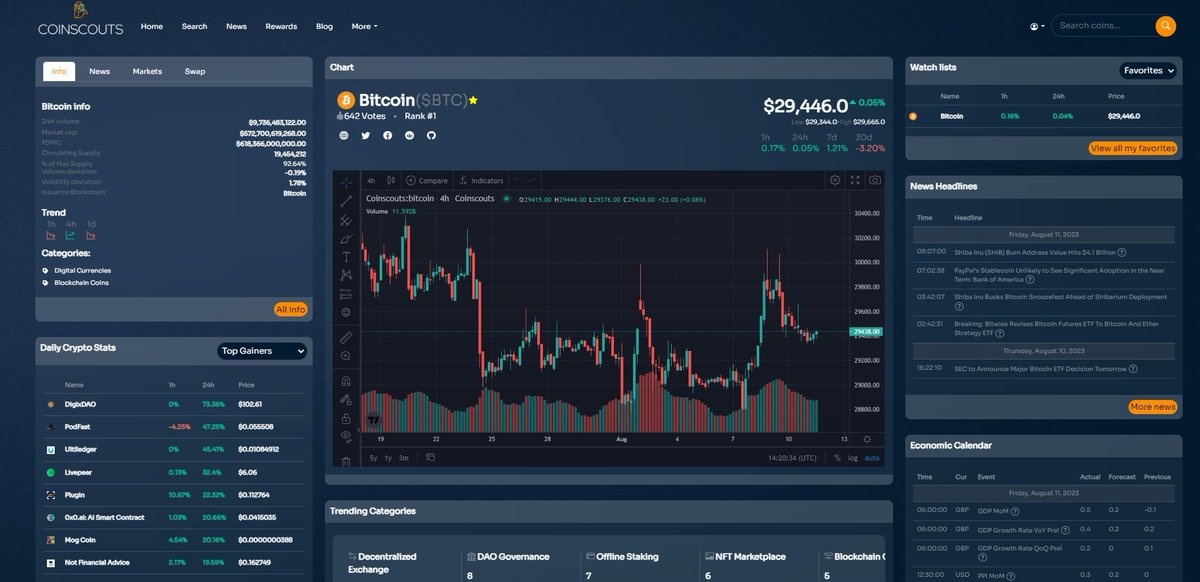Open chart settings gear icon
The width and height of the screenshot is (1200, 582).
[x=835, y=180]
